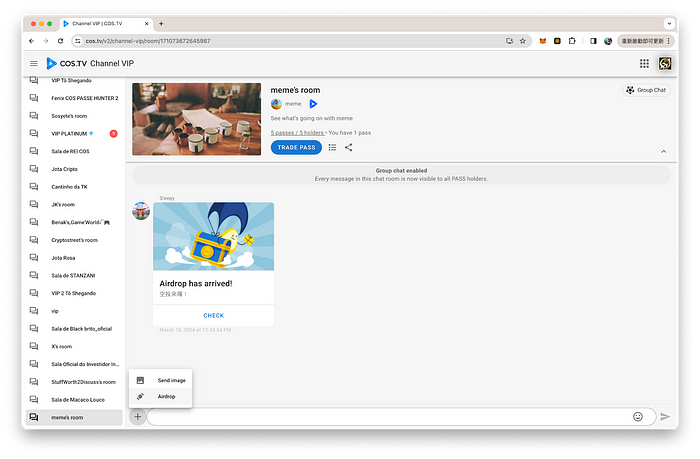
Task: Select the Channel VIP | COS.TV tab
Action: (x=106, y=24)
